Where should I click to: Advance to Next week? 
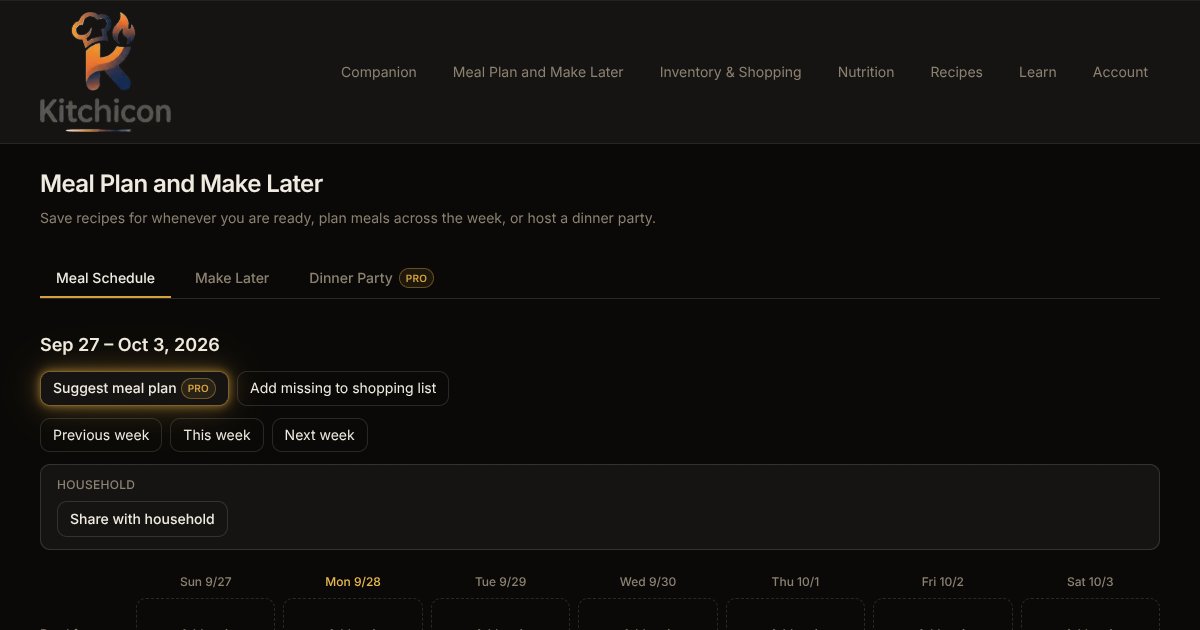(320, 435)
